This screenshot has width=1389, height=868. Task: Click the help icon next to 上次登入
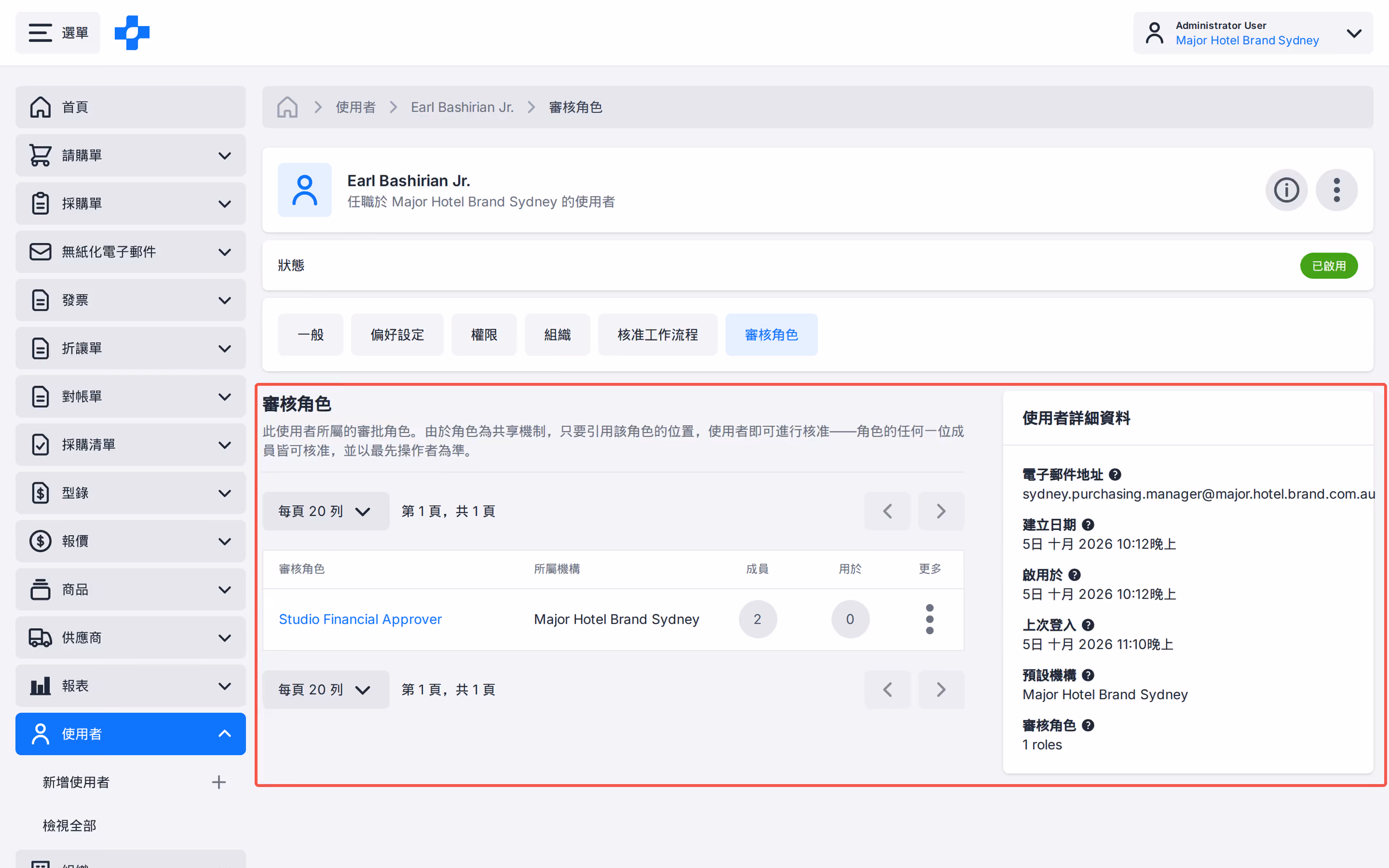(x=1088, y=625)
